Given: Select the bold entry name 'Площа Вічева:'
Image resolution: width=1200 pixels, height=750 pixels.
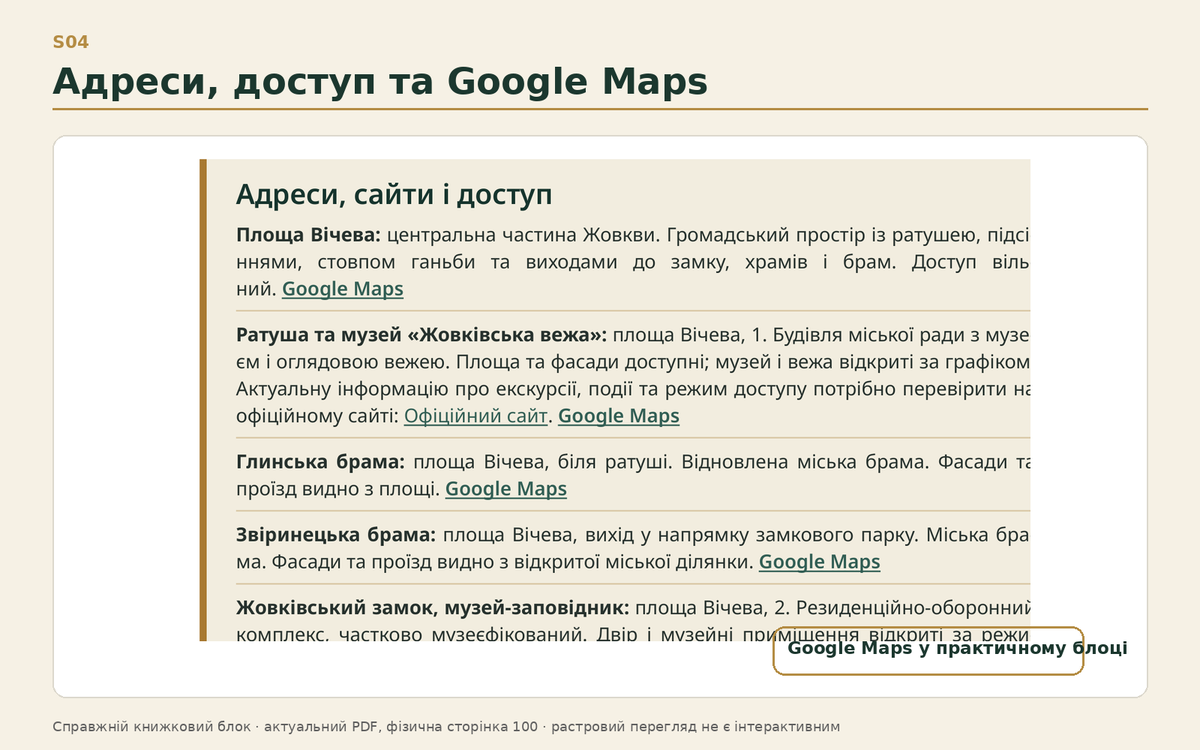Looking at the screenshot, I should coord(309,235).
